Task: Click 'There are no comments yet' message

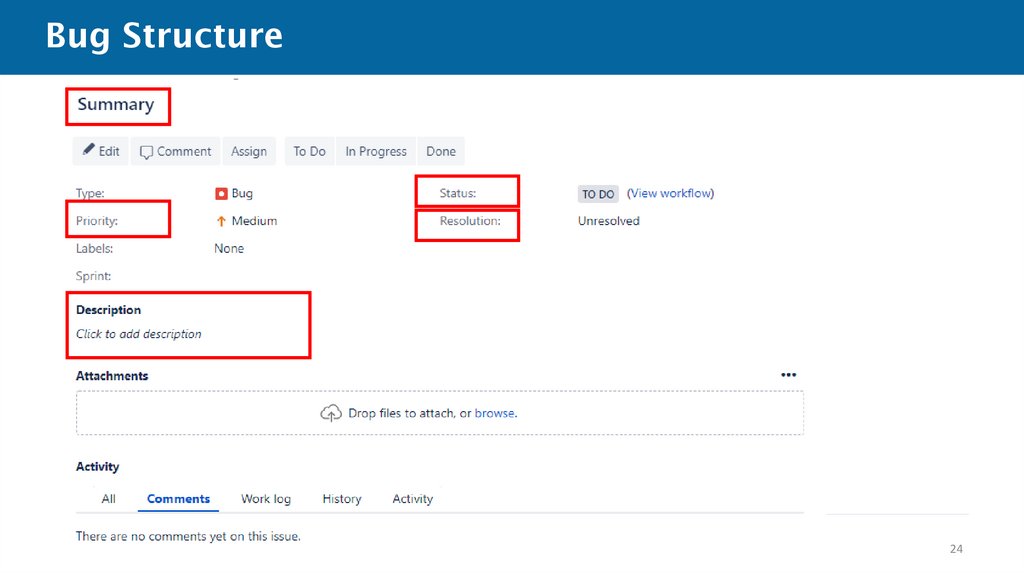Action: 188,536
